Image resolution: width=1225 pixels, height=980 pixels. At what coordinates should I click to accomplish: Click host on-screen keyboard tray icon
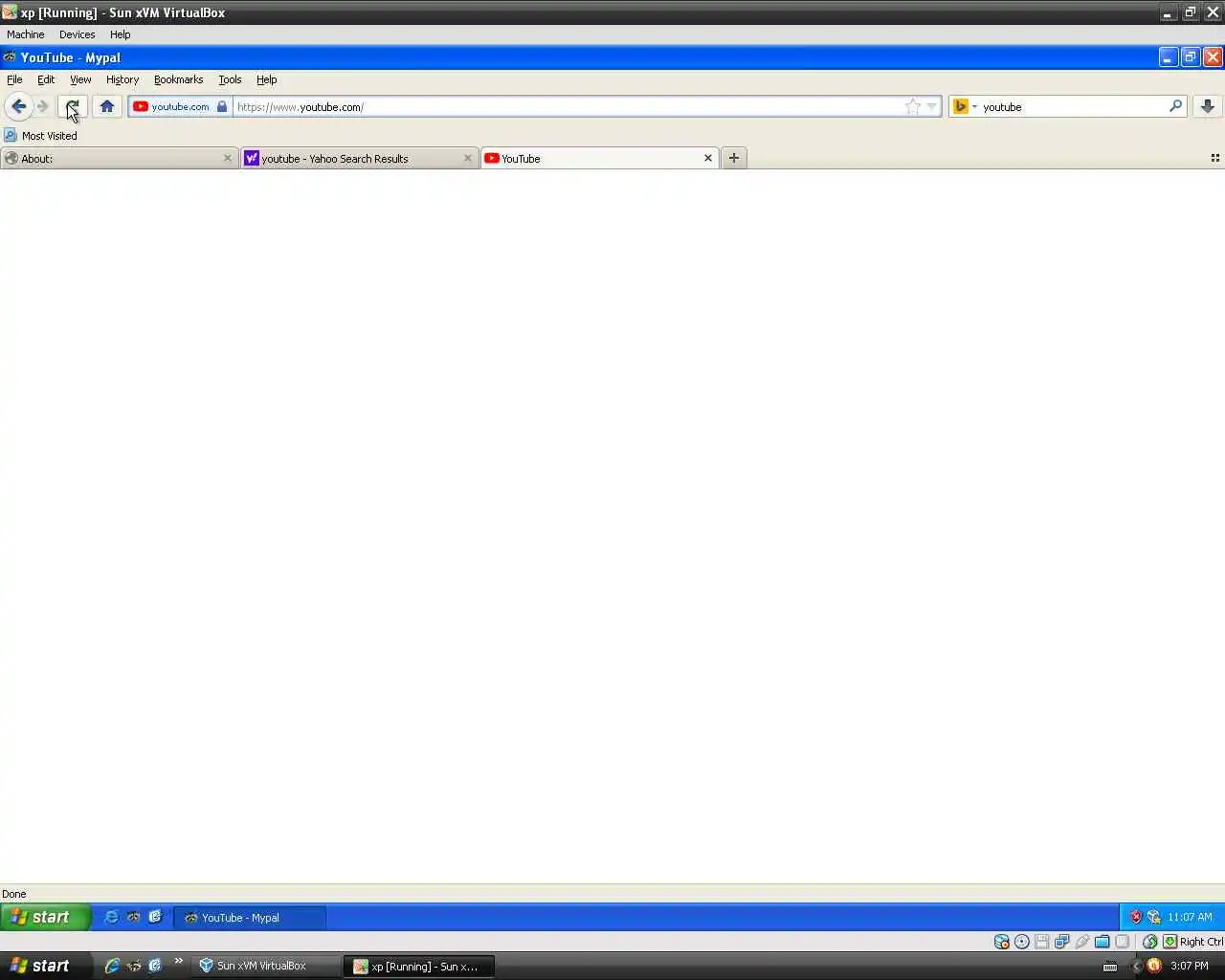pos(1110,967)
